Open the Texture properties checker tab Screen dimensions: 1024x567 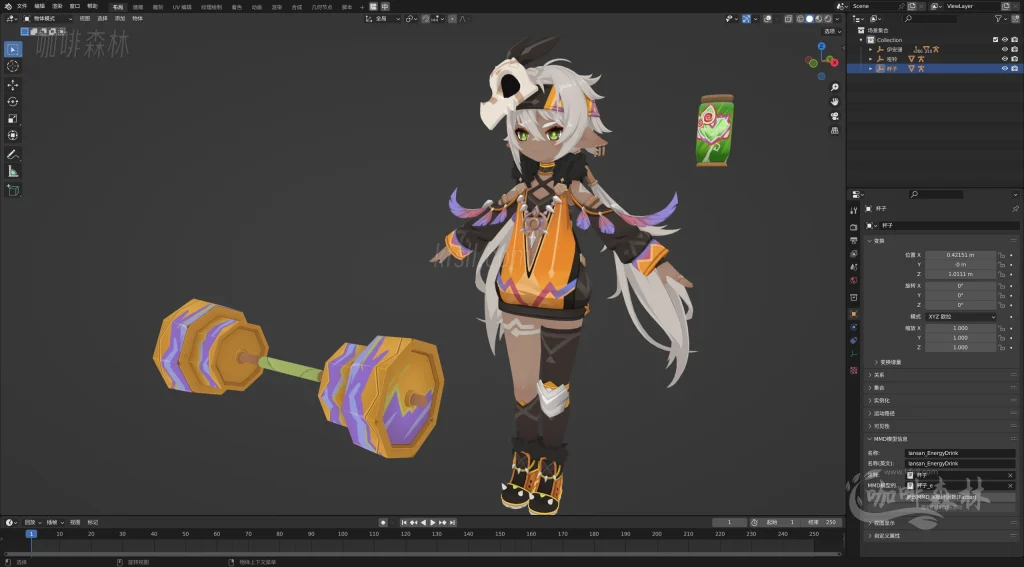(854, 370)
